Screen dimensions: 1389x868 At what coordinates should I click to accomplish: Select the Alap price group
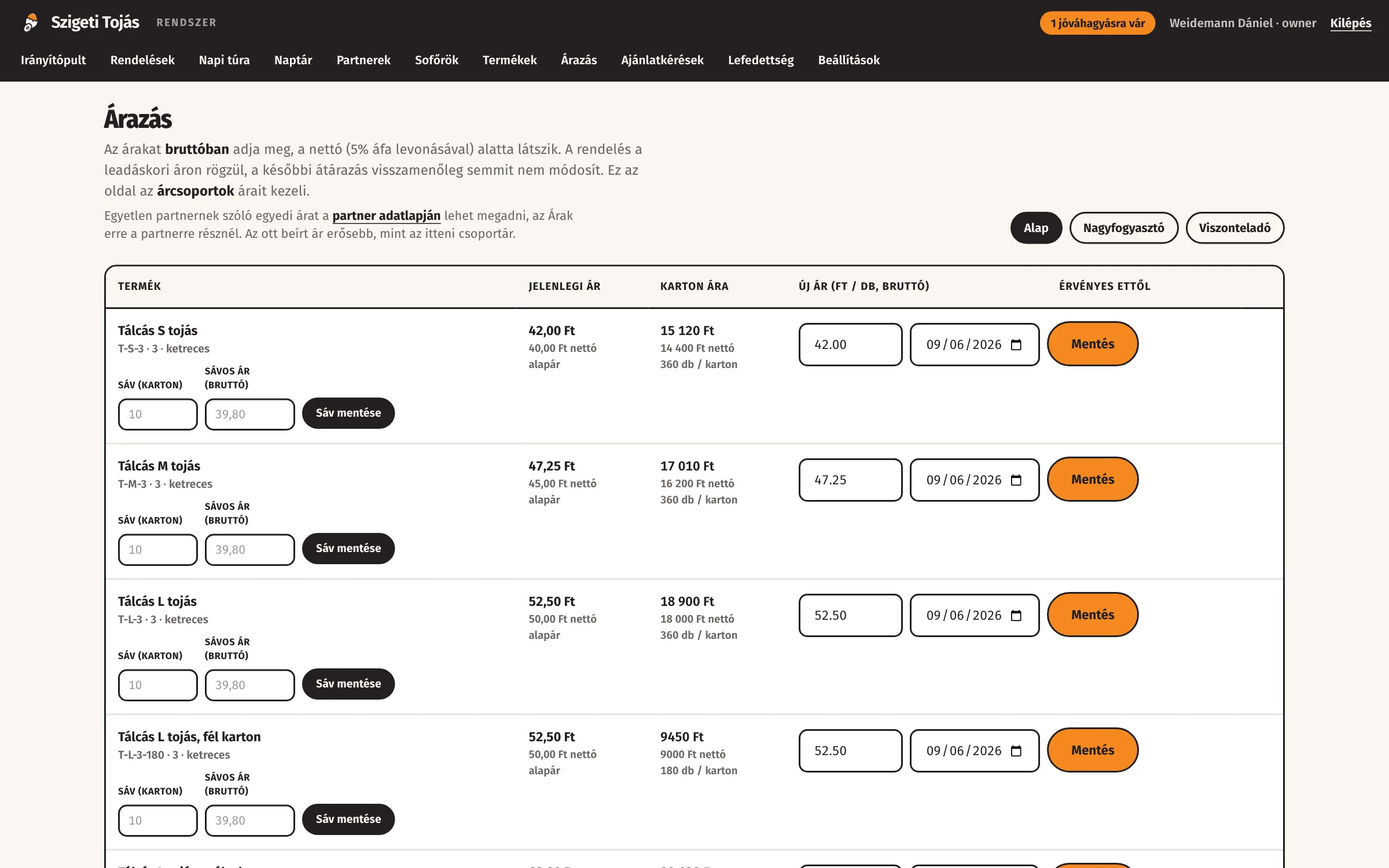[1036, 228]
